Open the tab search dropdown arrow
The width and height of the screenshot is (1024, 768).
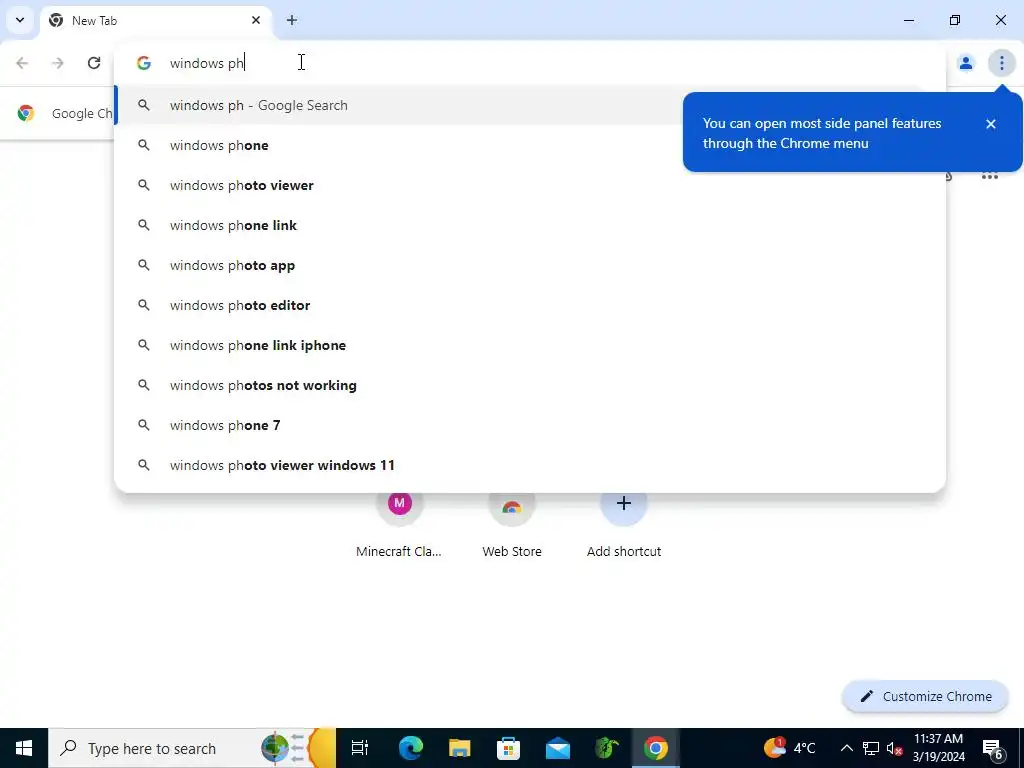[x=20, y=20]
